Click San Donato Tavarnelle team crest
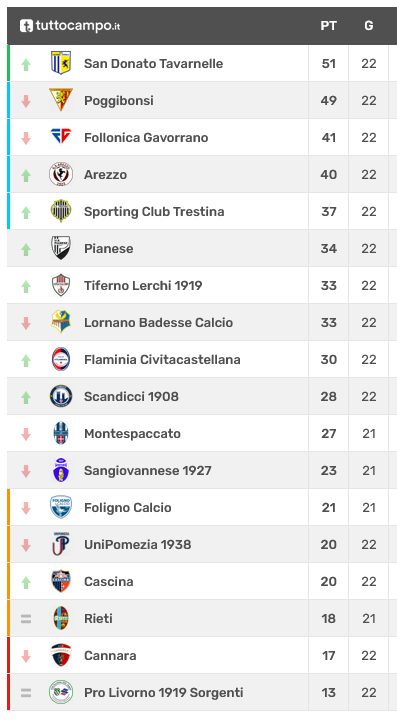Viewport: 397px width, 722px height. coord(61,63)
